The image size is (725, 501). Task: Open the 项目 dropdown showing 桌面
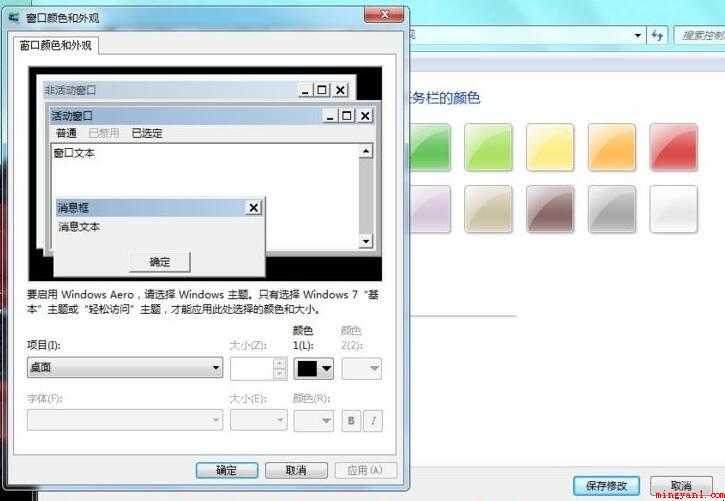point(125,368)
